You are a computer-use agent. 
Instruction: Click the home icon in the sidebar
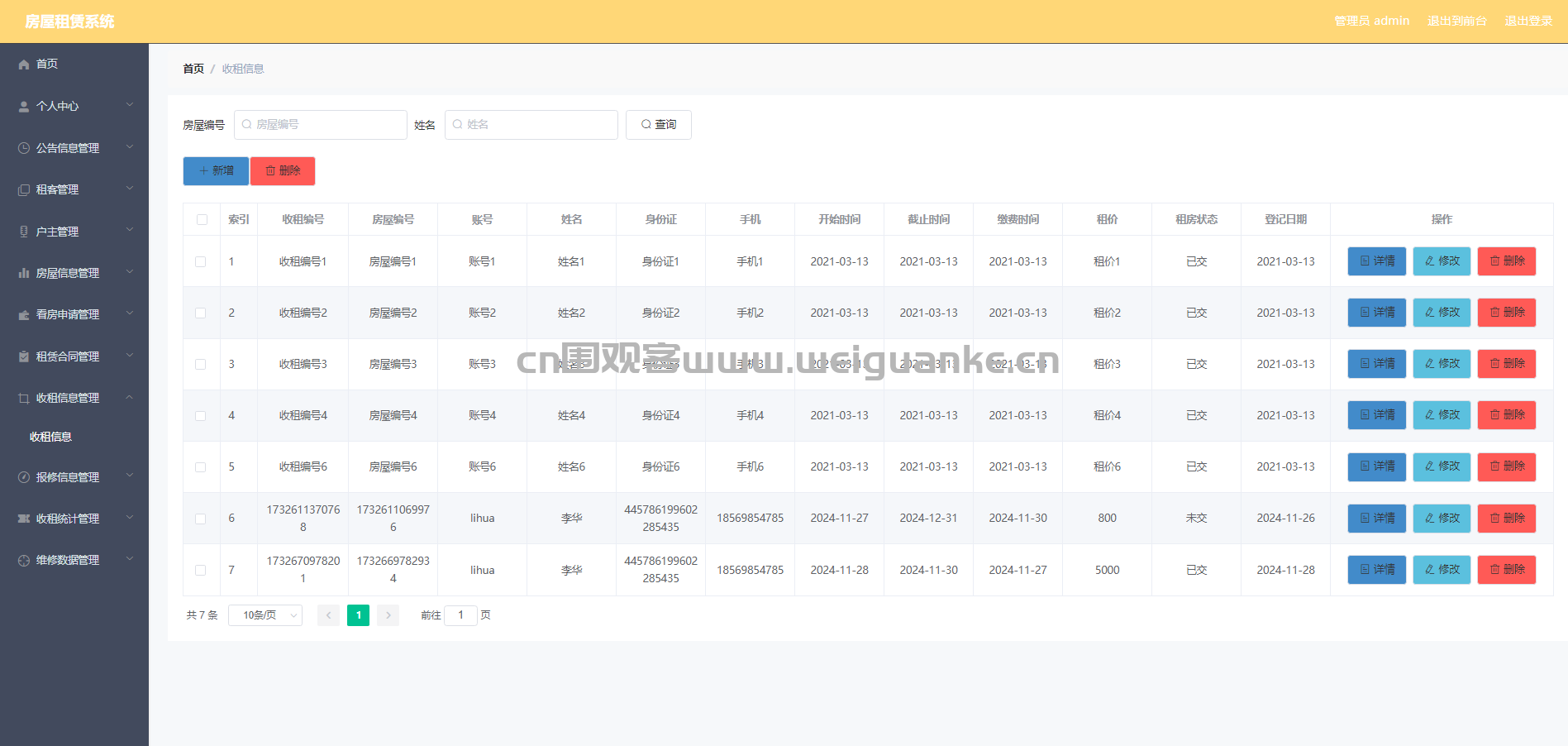[x=24, y=65]
